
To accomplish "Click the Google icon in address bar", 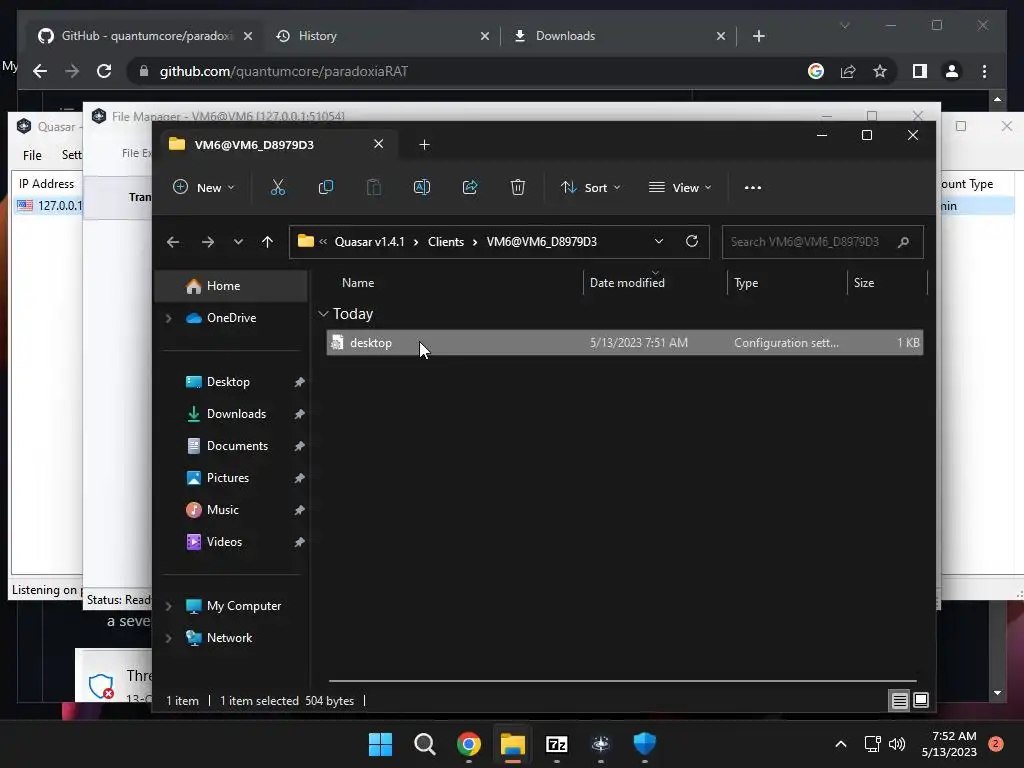I will (x=816, y=71).
